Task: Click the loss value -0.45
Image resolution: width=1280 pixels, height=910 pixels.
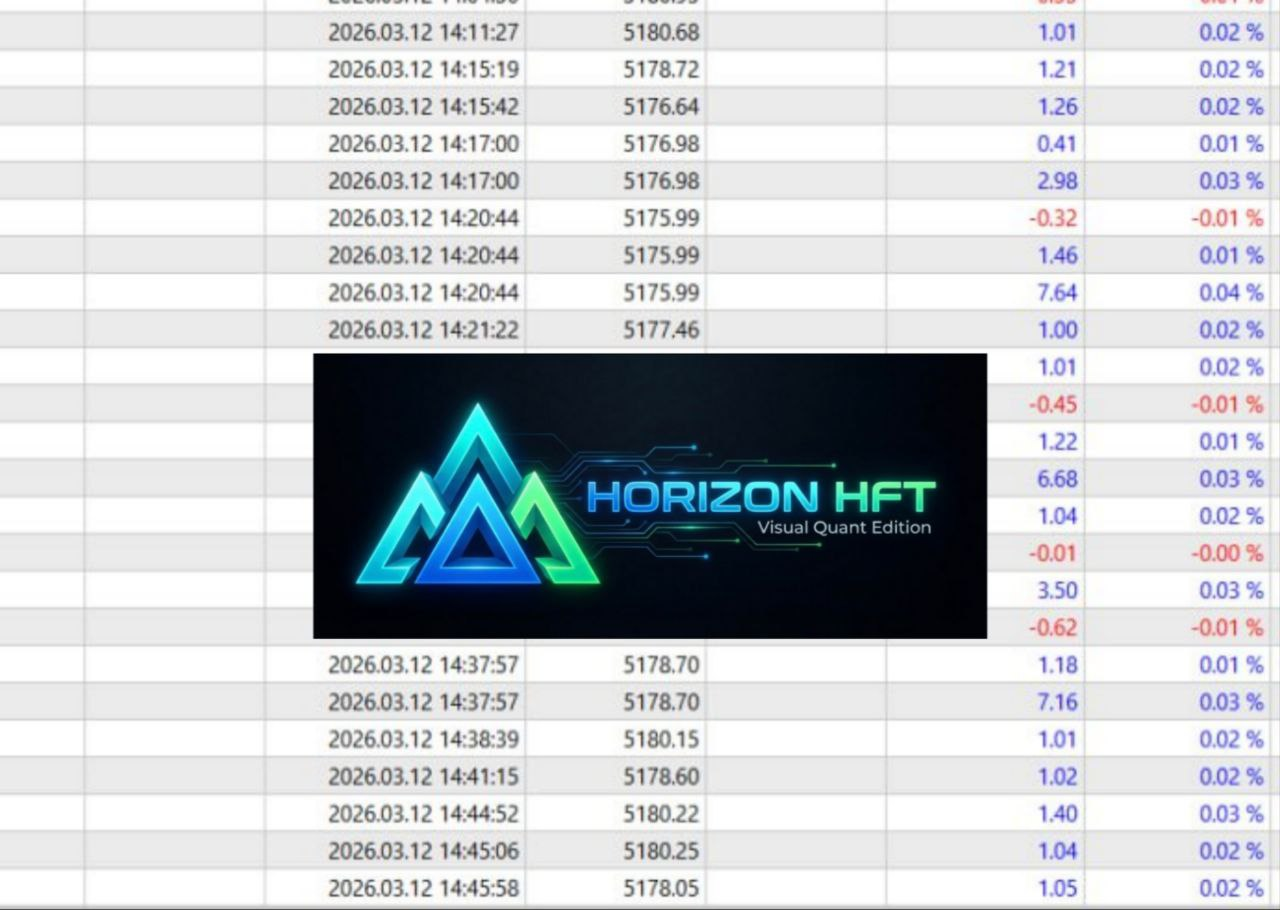Action: coord(1053,404)
